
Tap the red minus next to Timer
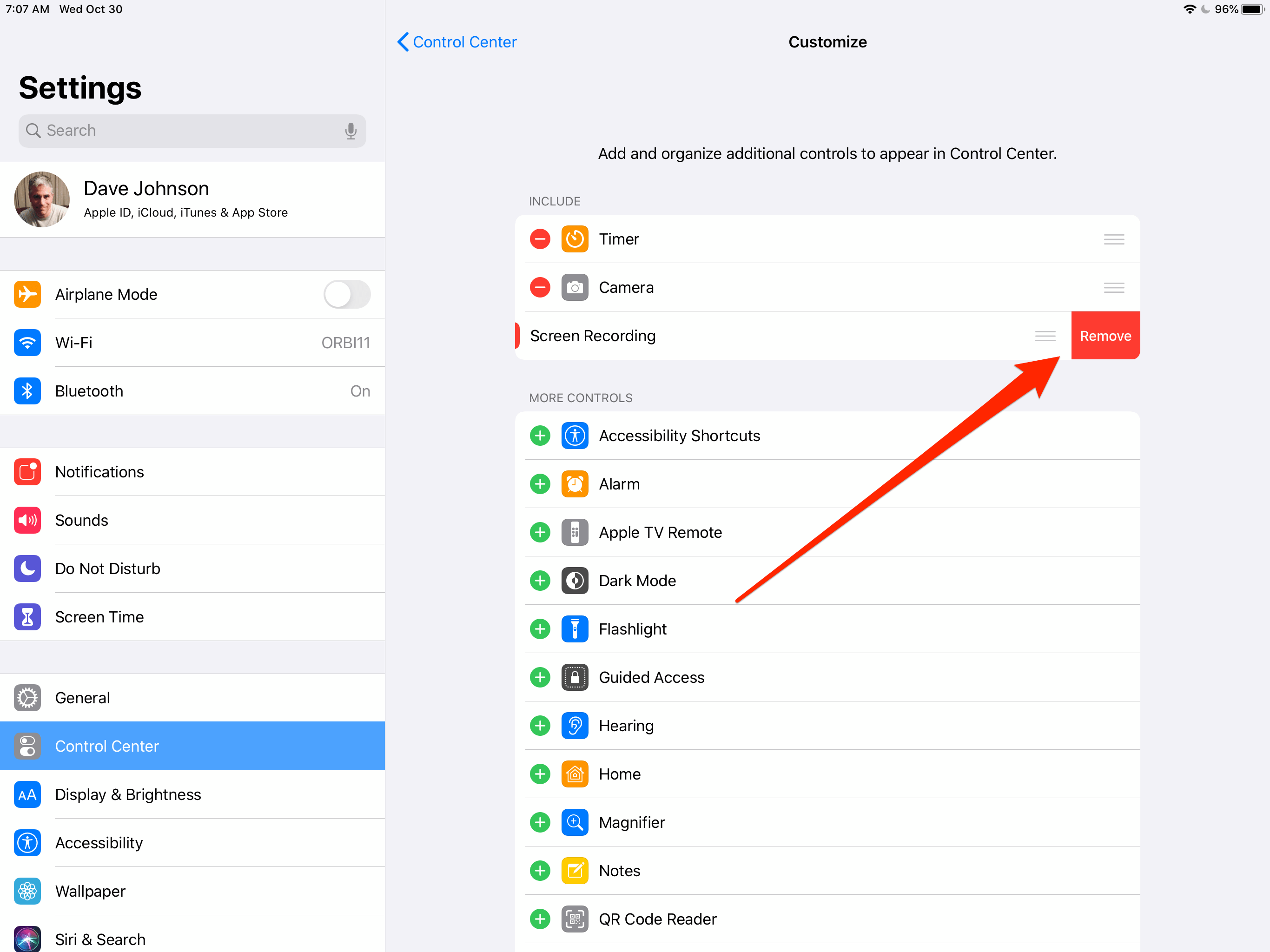(x=540, y=239)
